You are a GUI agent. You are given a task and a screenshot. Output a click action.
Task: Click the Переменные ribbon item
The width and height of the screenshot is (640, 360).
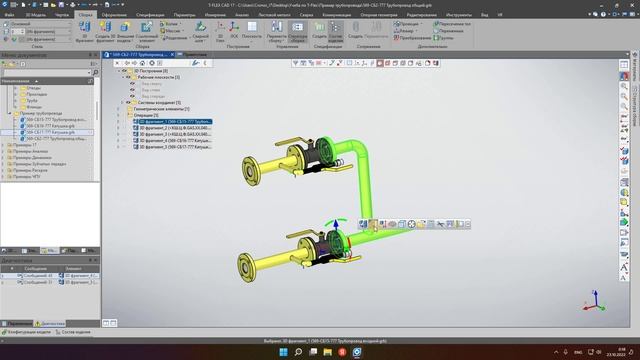(x=449, y=31)
